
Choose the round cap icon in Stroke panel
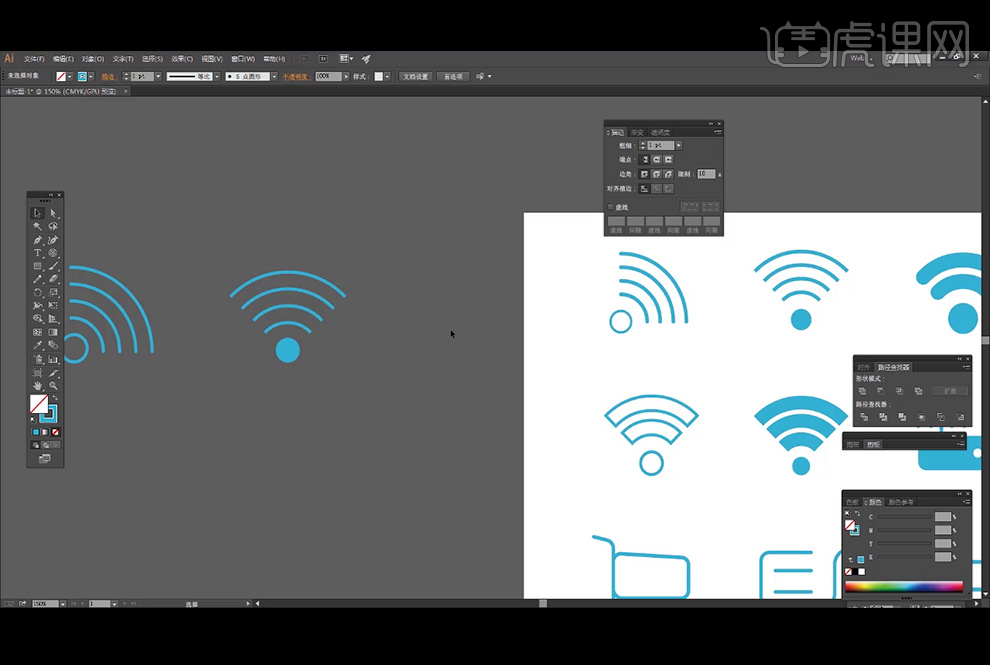[x=657, y=159]
